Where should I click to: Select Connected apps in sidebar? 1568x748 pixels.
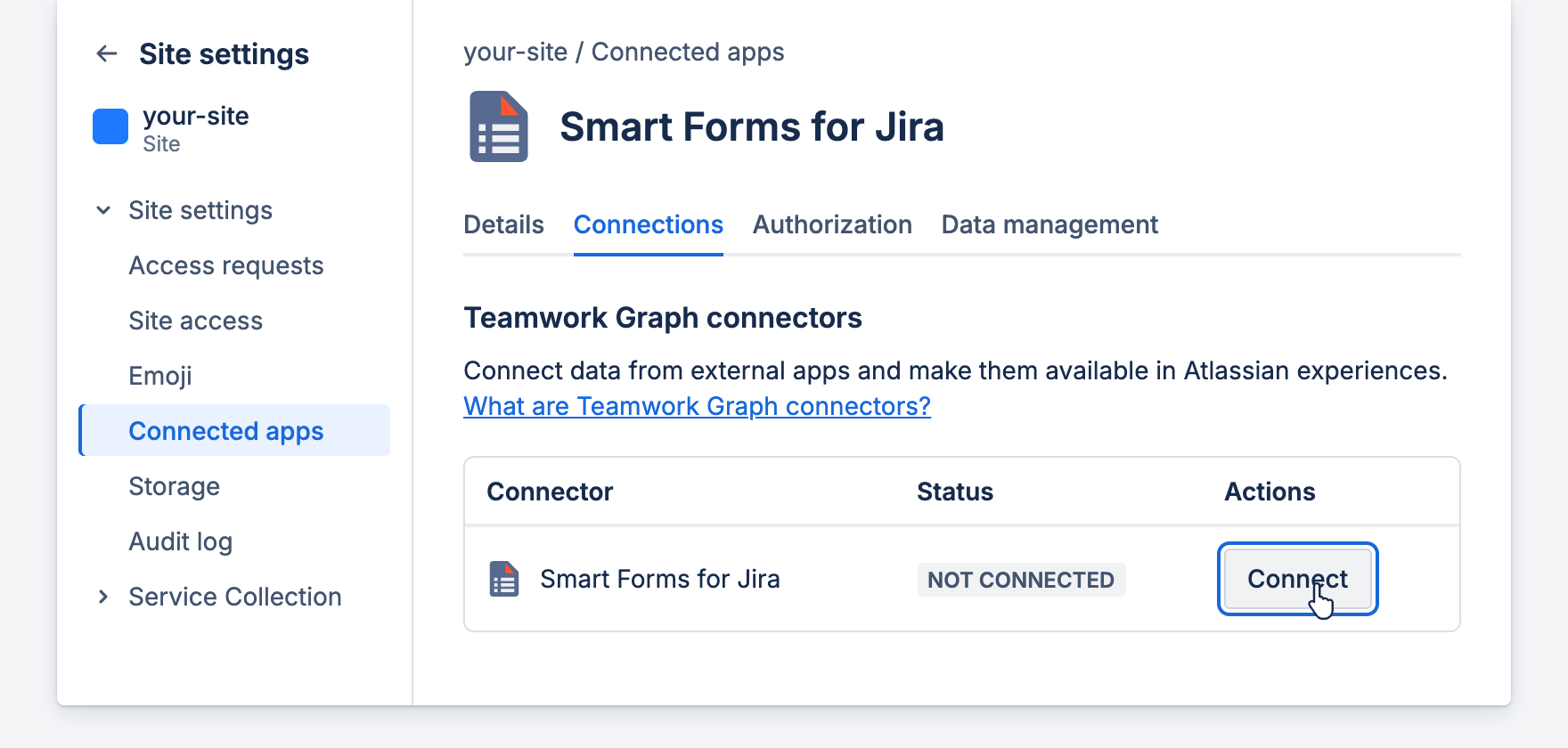[234, 430]
